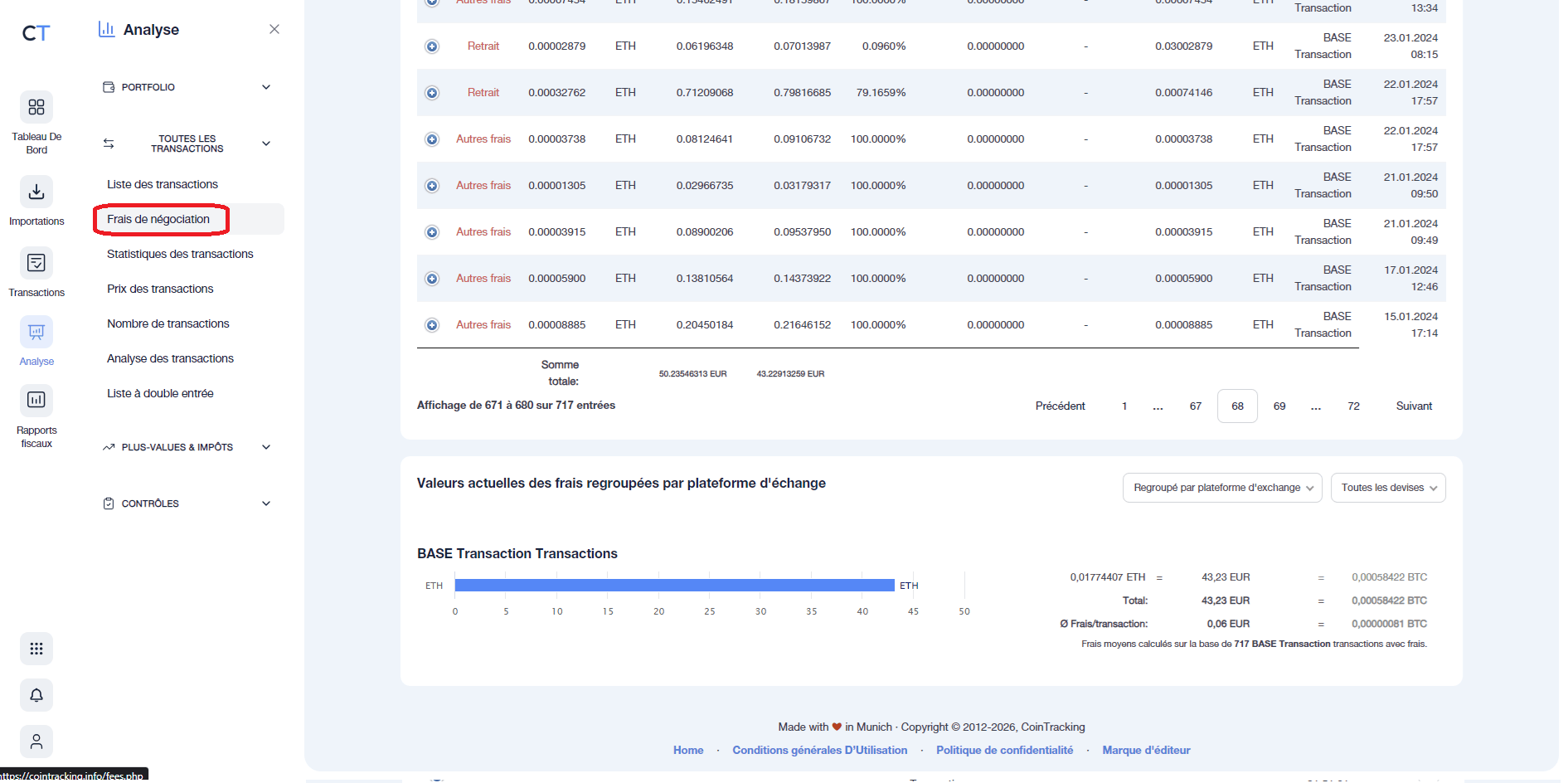1568x783 pixels.
Task: Open the Politique de confidentialité link
Action: coord(1004,750)
